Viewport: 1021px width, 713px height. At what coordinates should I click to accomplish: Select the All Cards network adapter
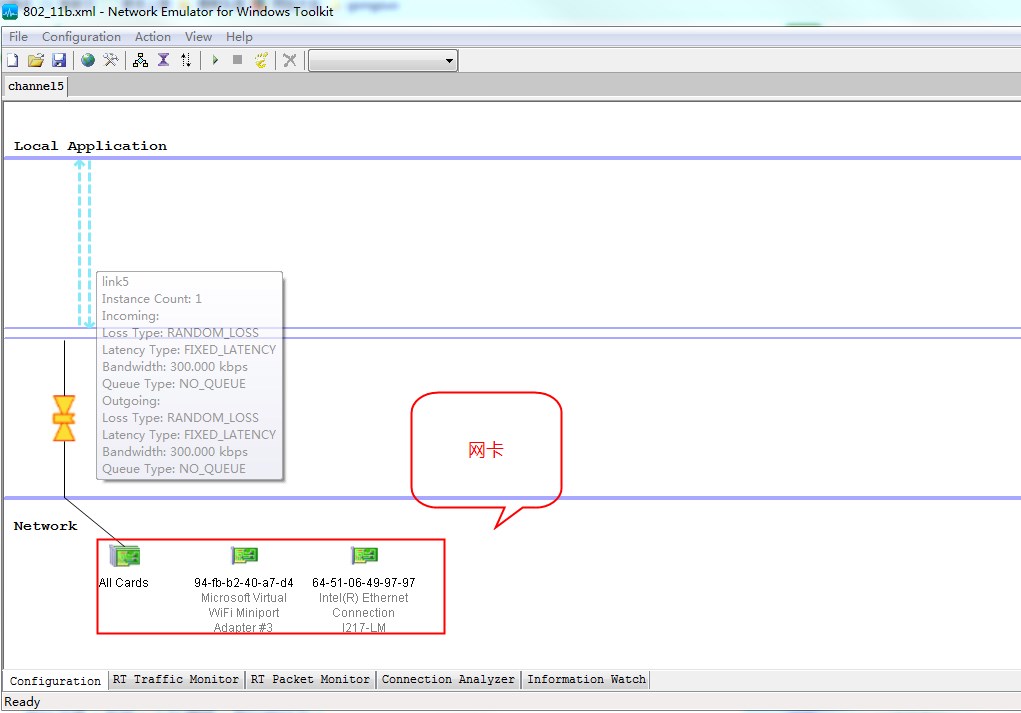click(124, 556)
